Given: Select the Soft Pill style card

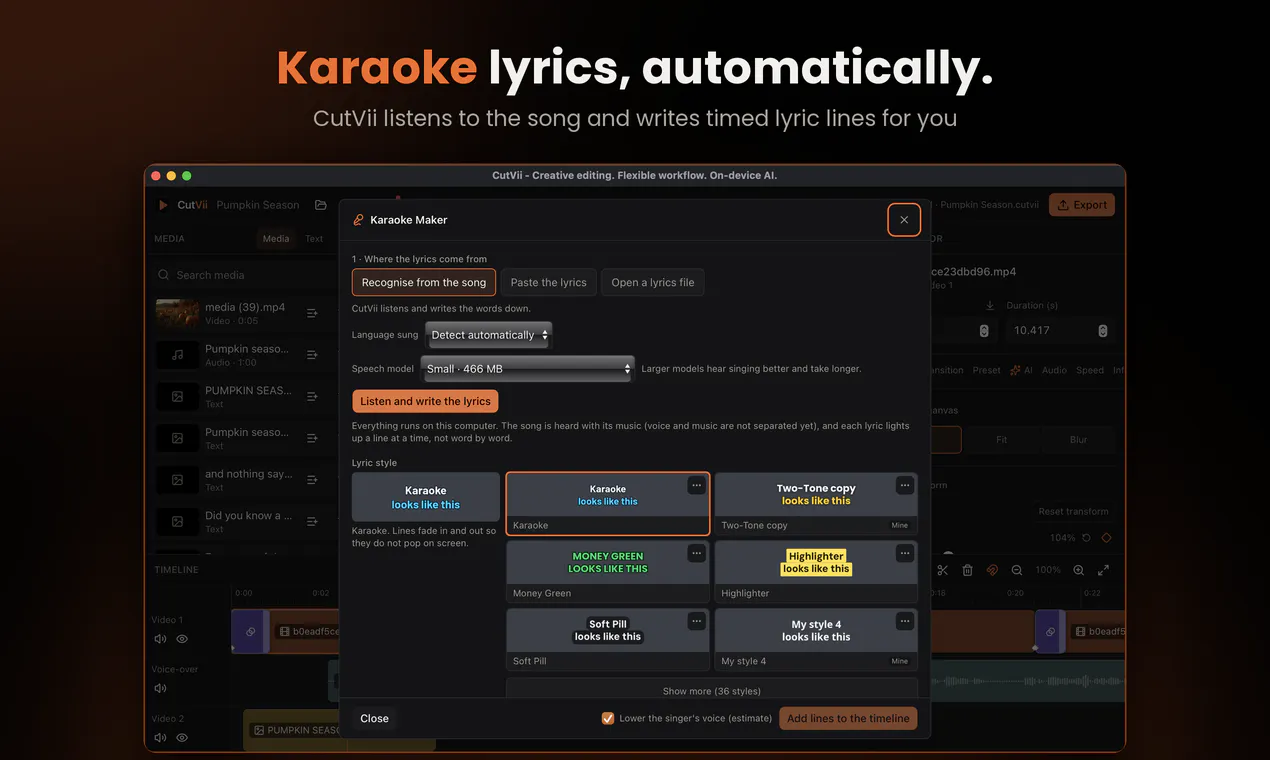Looking at the screenshot, I should 608,640.
